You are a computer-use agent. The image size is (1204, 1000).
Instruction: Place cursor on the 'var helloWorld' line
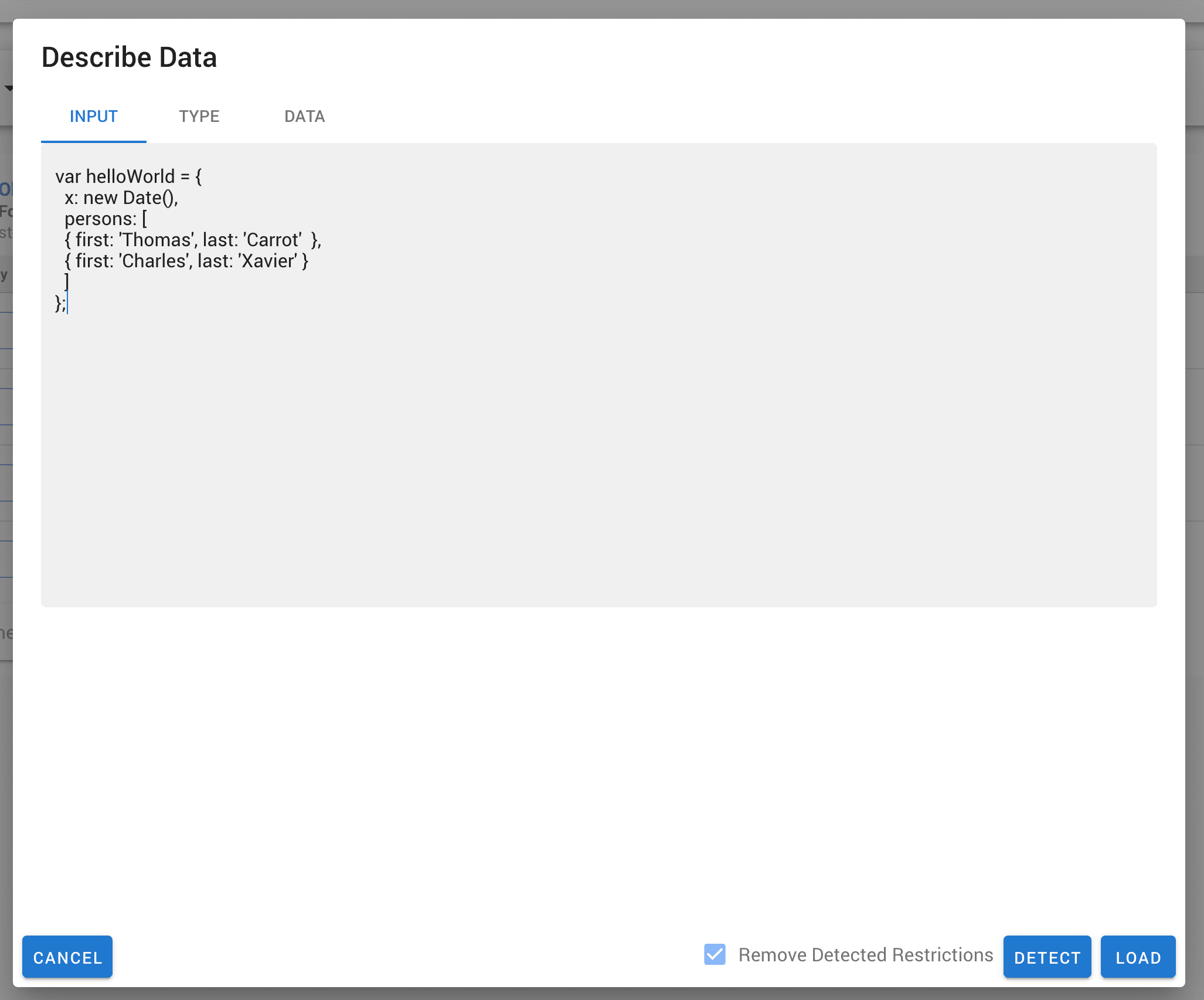pyautogui.click(x=129, y=176)
